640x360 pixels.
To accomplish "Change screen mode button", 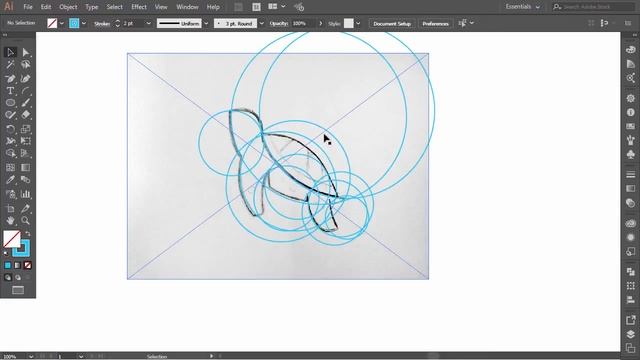I will (18, 290).
